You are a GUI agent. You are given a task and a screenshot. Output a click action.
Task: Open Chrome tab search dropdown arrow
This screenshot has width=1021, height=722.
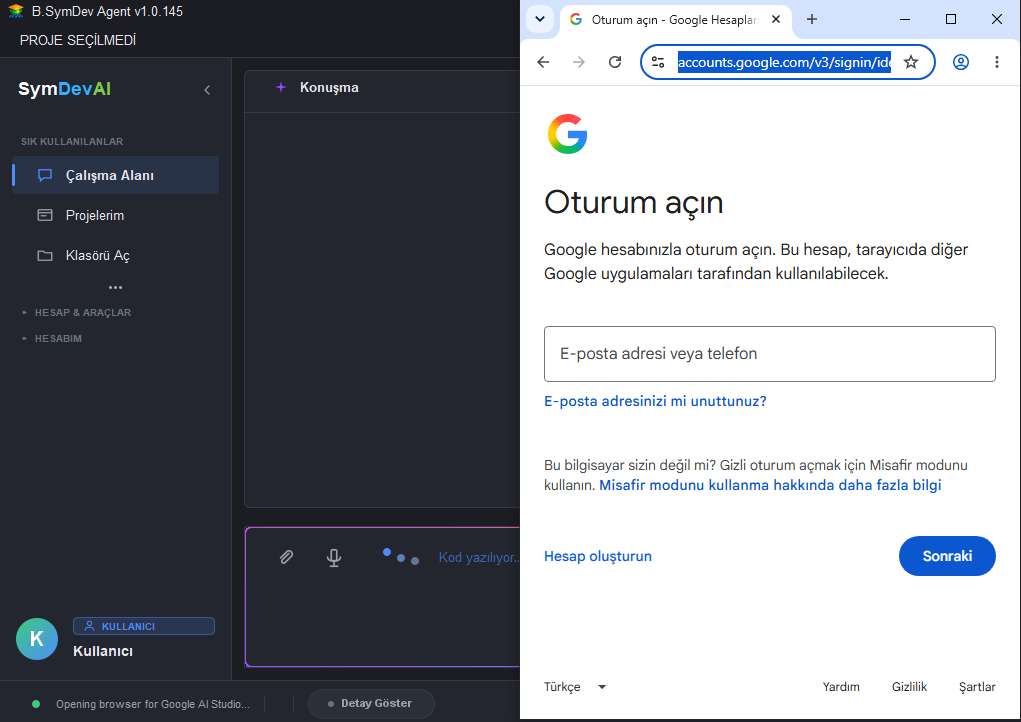tap(540, 19)
